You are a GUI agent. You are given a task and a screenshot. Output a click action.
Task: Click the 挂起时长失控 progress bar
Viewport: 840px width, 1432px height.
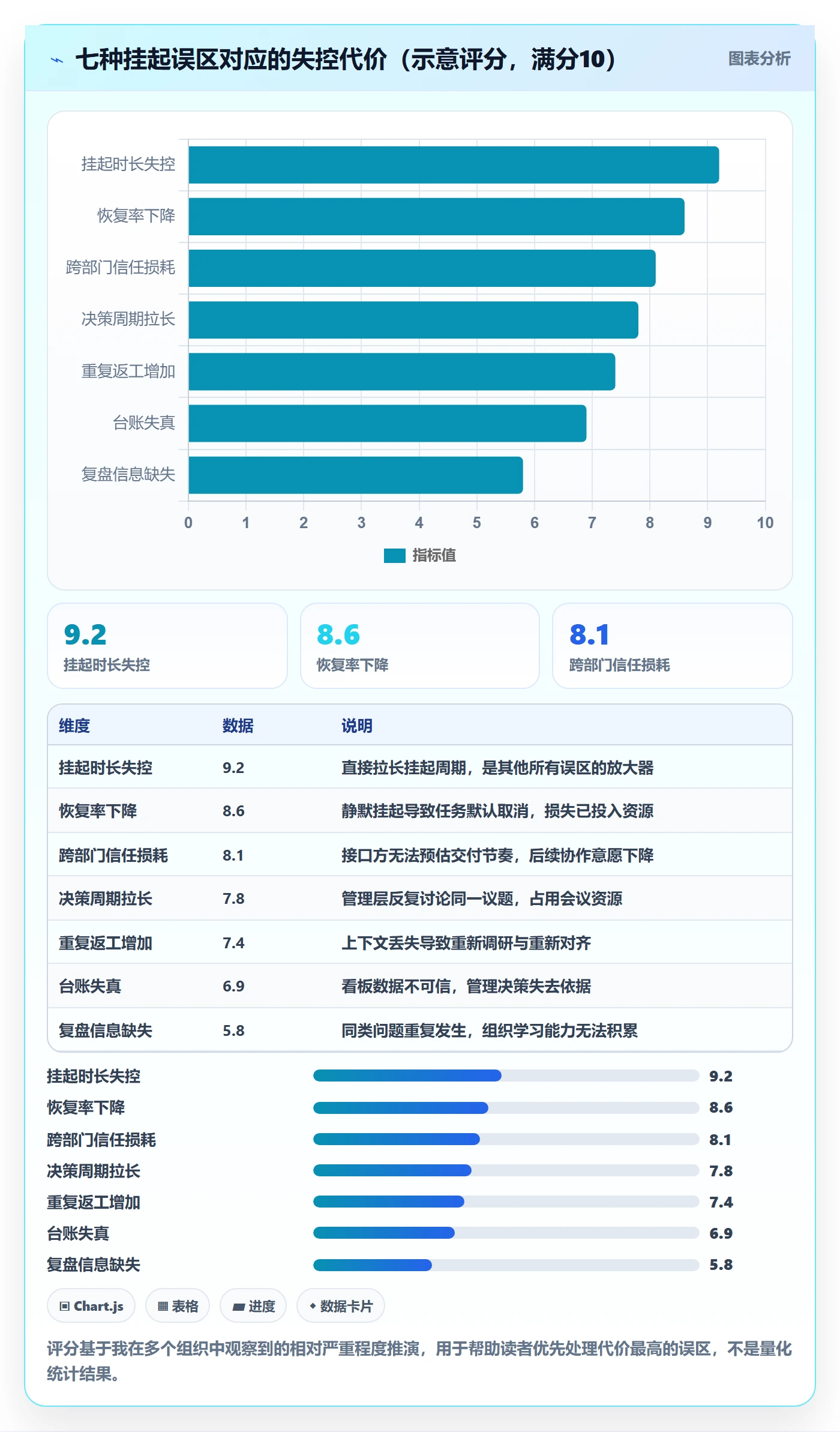[506, 1076]
